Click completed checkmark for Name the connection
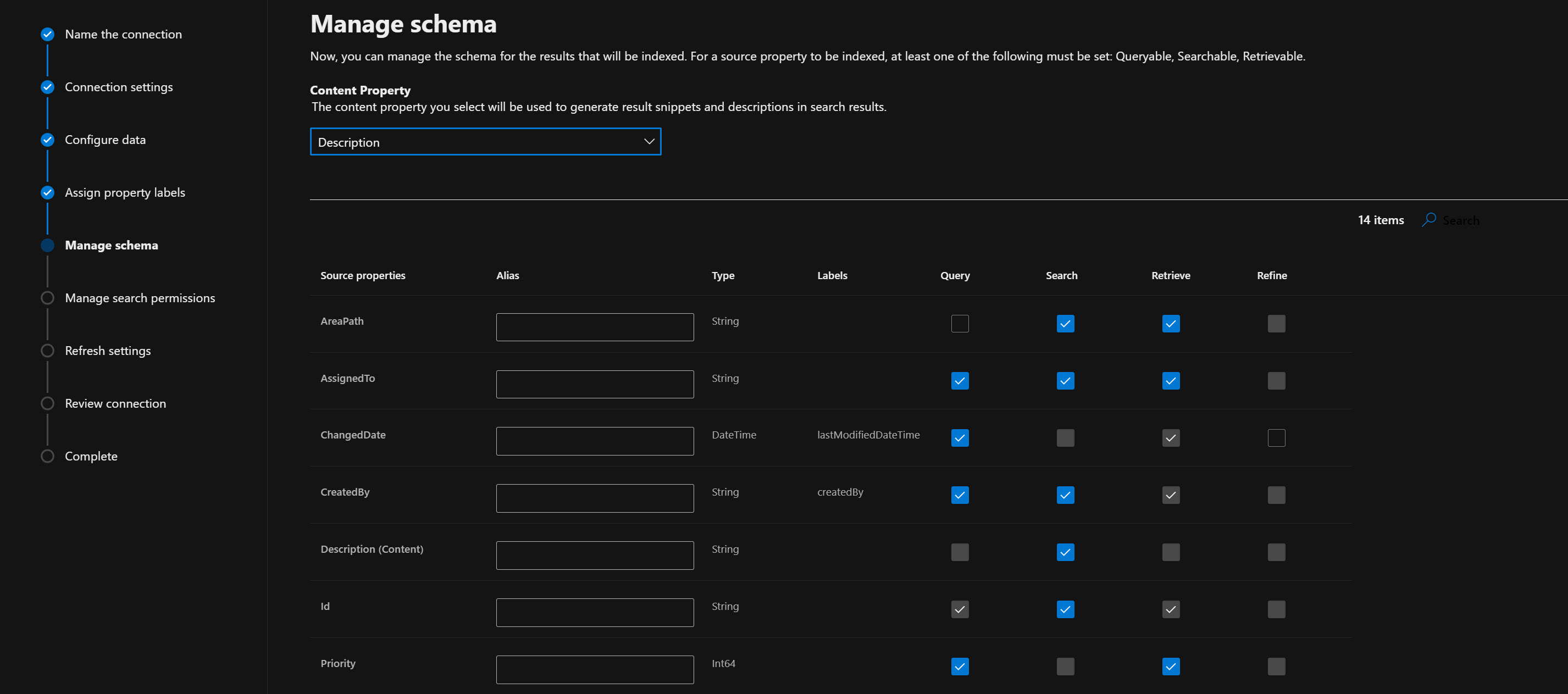 click(47, 34)
